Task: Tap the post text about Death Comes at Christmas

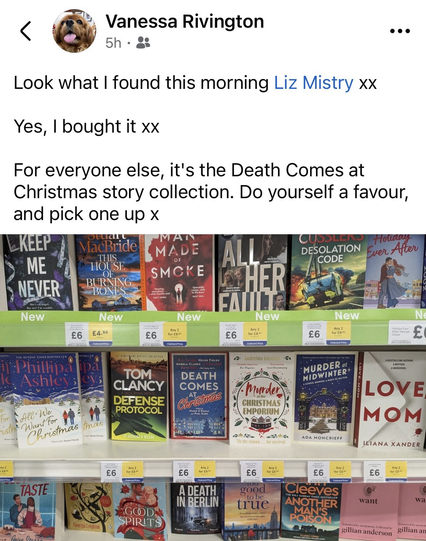Action: tap(211, 192)
